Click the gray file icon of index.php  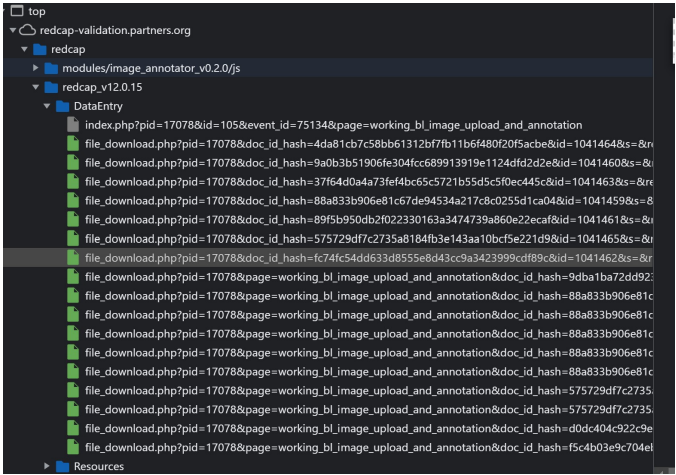coord(73,125)
